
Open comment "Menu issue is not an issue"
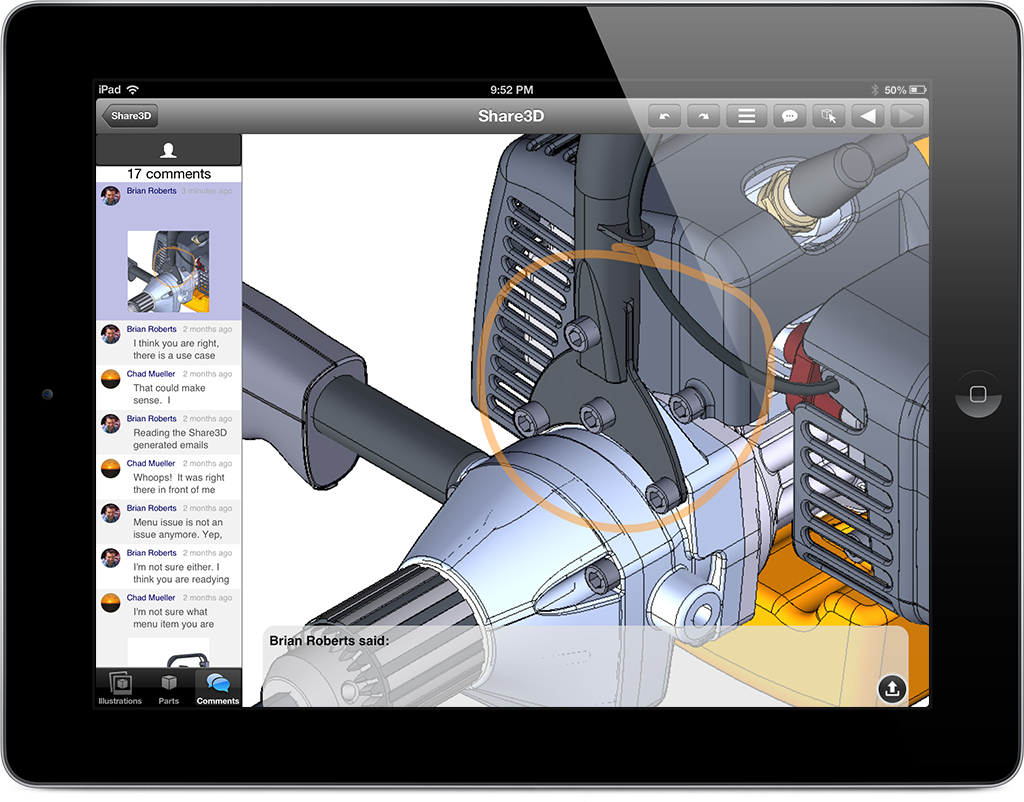177,528
